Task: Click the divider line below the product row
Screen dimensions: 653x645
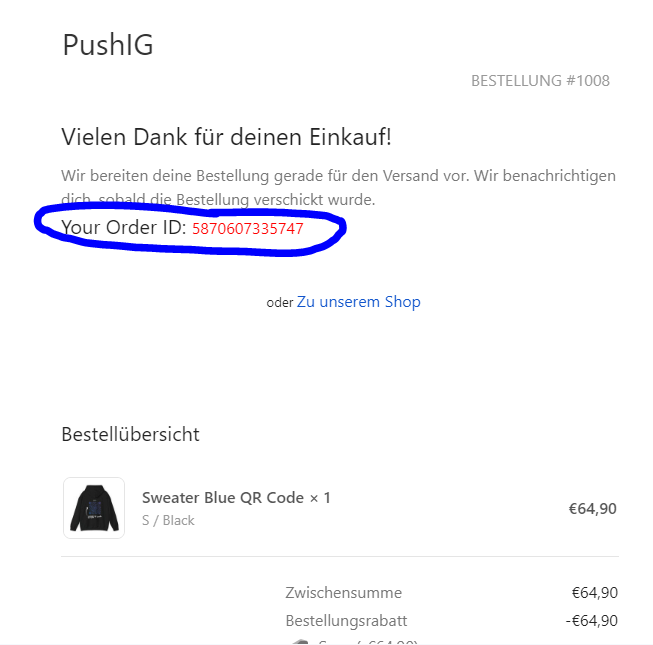Action: (x=340, y=556)
